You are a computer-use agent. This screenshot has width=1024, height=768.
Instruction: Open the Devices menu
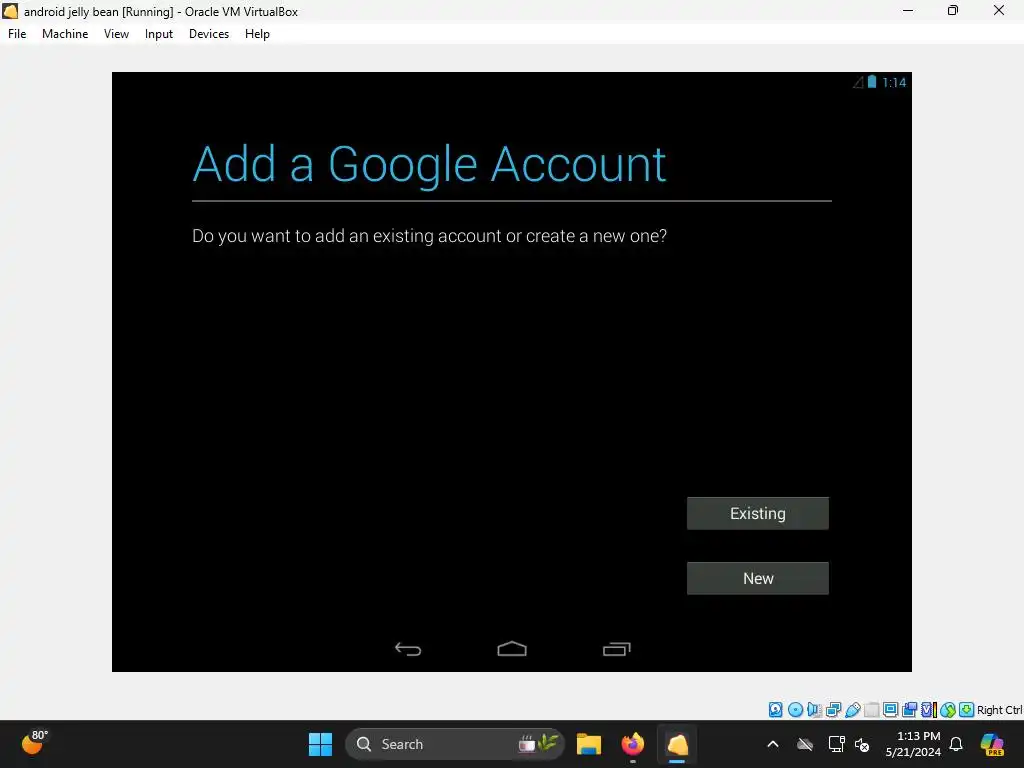coord(209,34)
